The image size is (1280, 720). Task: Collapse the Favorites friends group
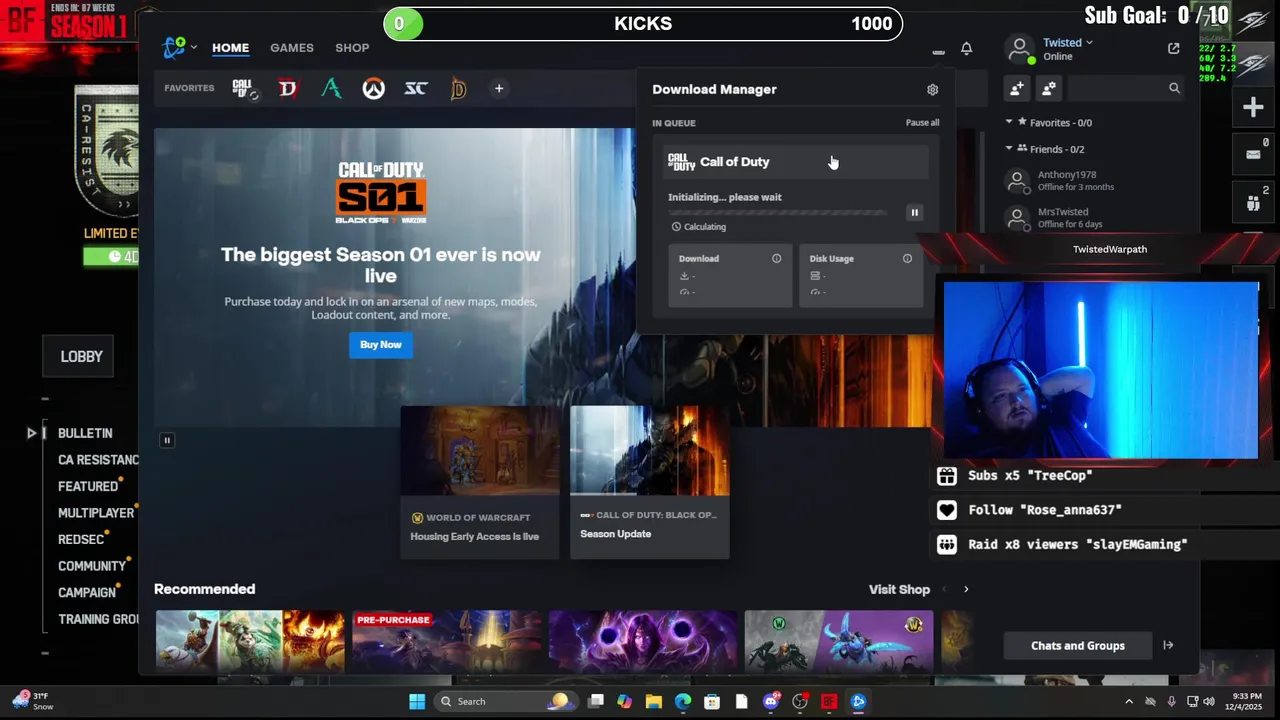click(1009, 123)
